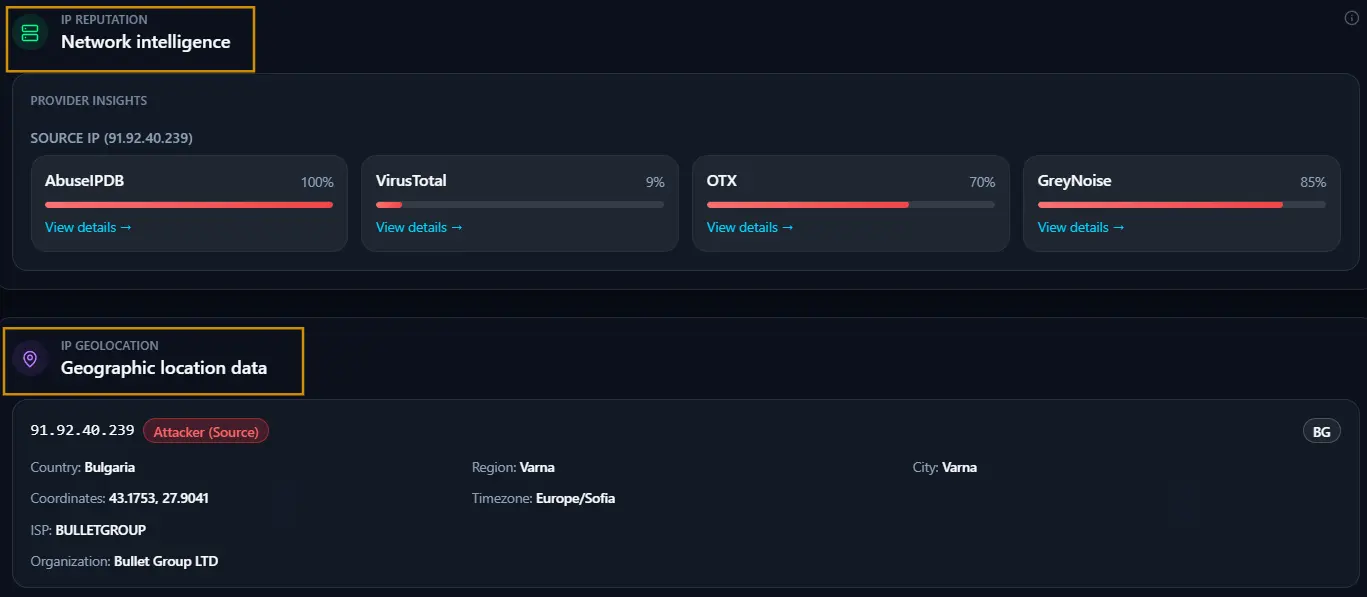The width and height of the screenshot is (1367, 597).
Task: Click the 91.92.40.239 address in geolocation card
Action: (x=82, y=430)
